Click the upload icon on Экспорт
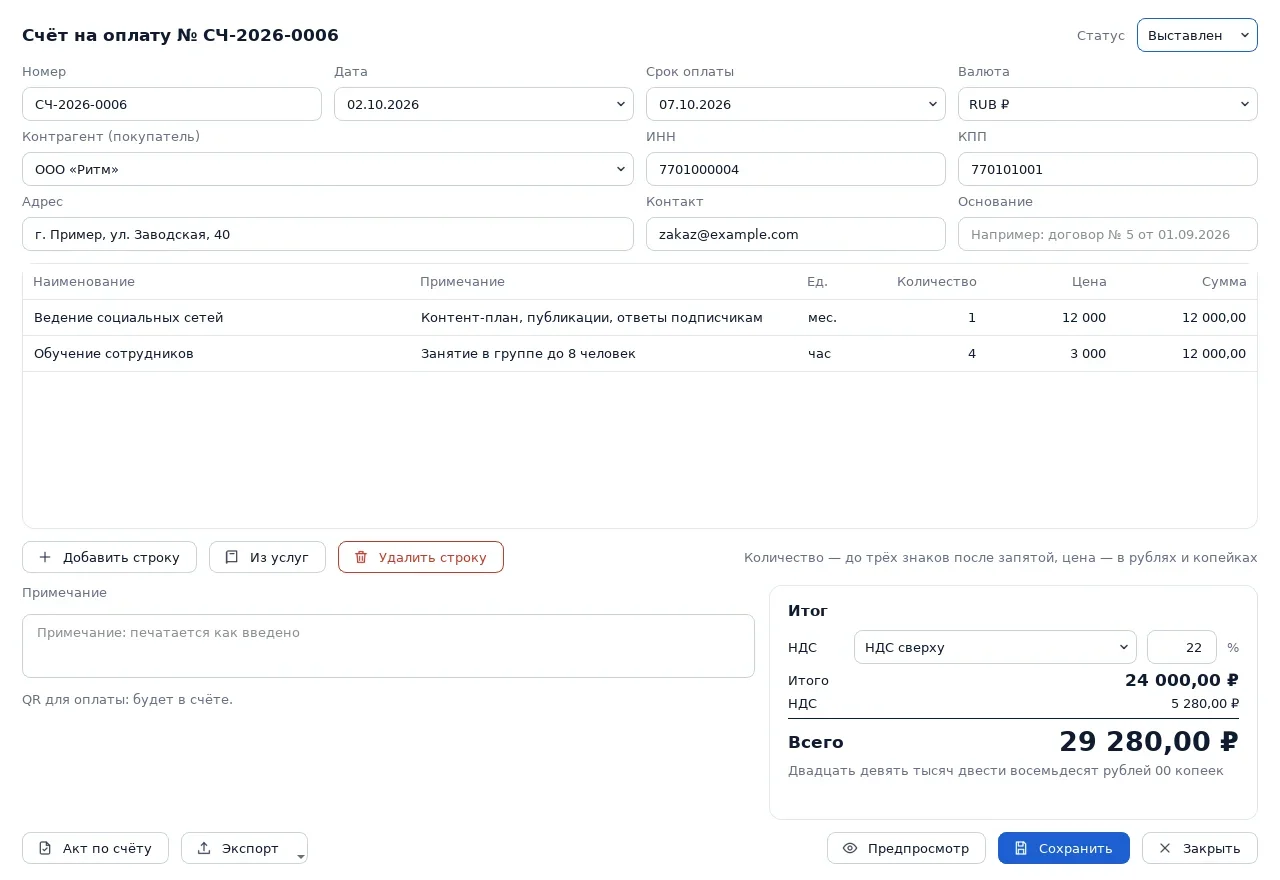The width and height of the screenshot is (1280, 880). (204, 848)
